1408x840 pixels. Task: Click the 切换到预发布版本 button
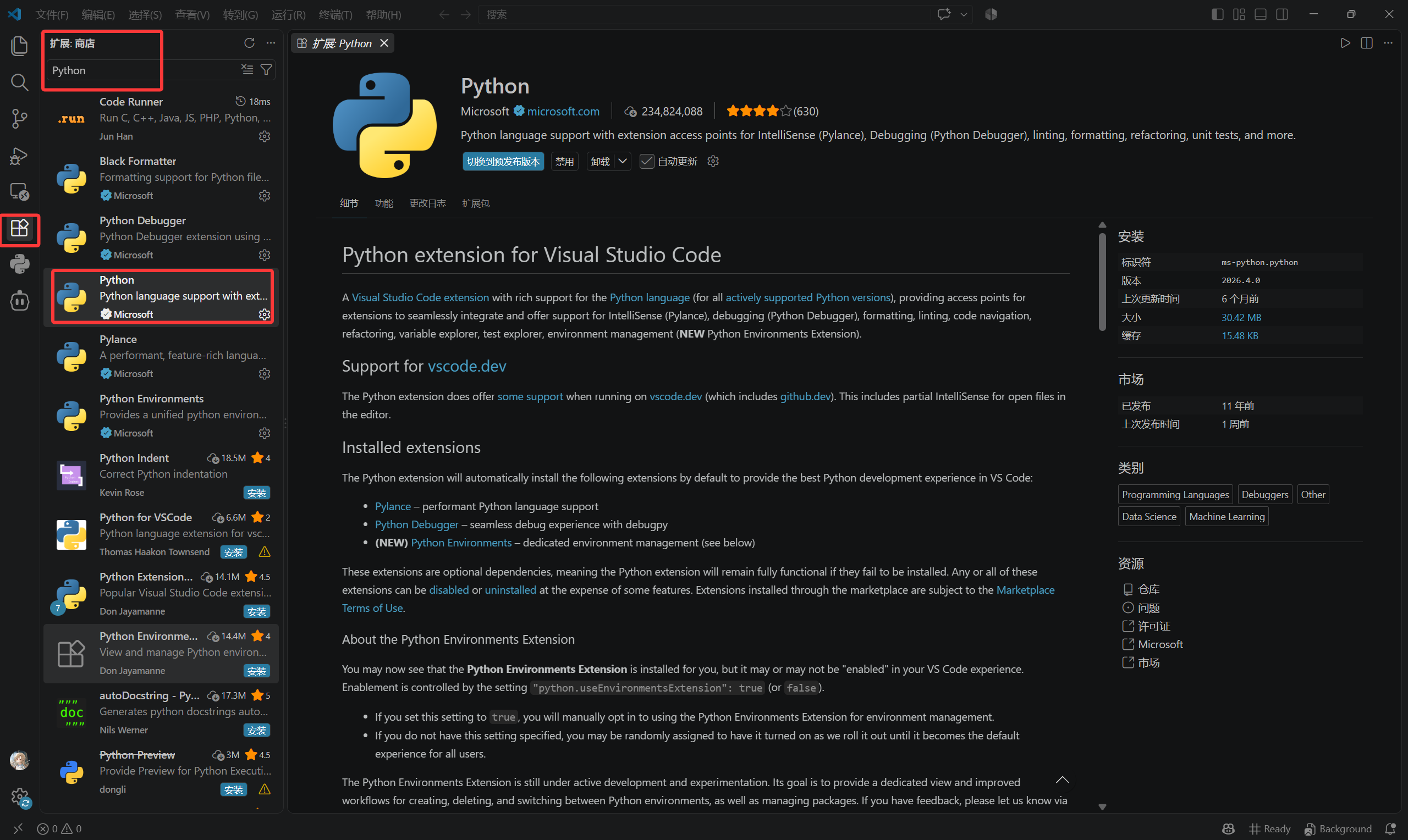pyautogui.click(x=503, y=161)
